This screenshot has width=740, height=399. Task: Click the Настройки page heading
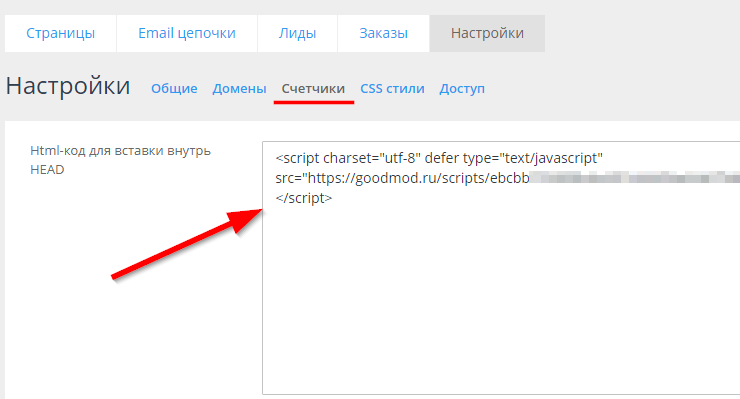[68, 86]
